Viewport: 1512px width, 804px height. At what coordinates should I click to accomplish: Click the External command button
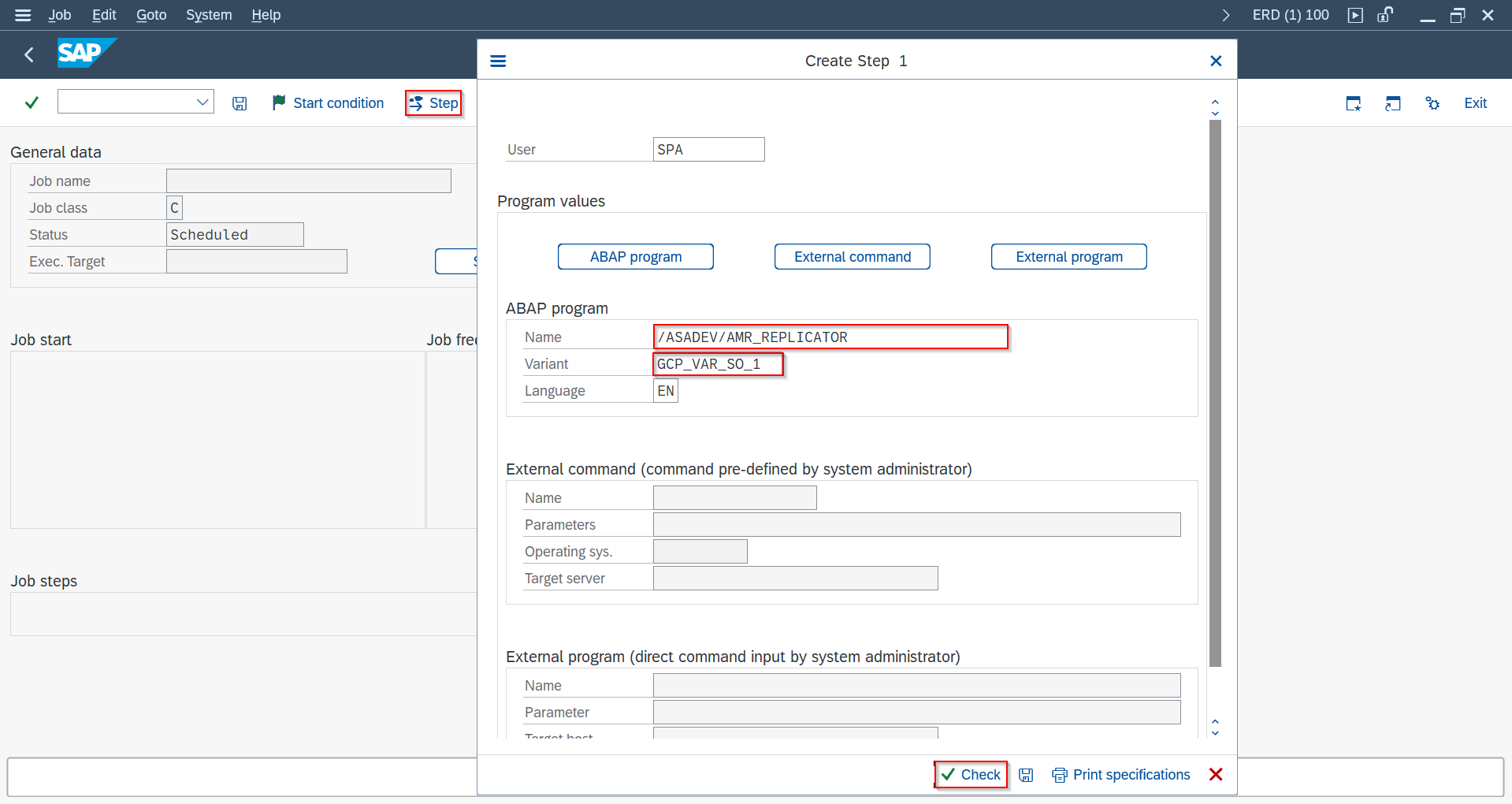coord(853,257)
